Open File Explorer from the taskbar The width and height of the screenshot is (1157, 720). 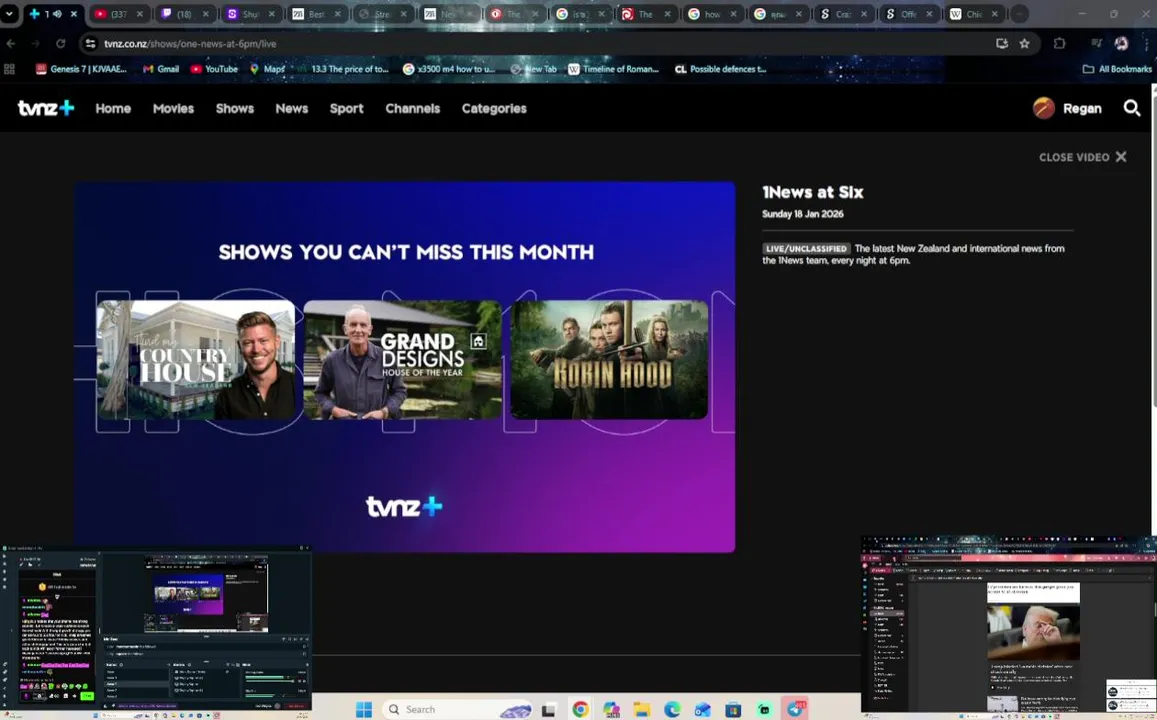coord(641,710)
